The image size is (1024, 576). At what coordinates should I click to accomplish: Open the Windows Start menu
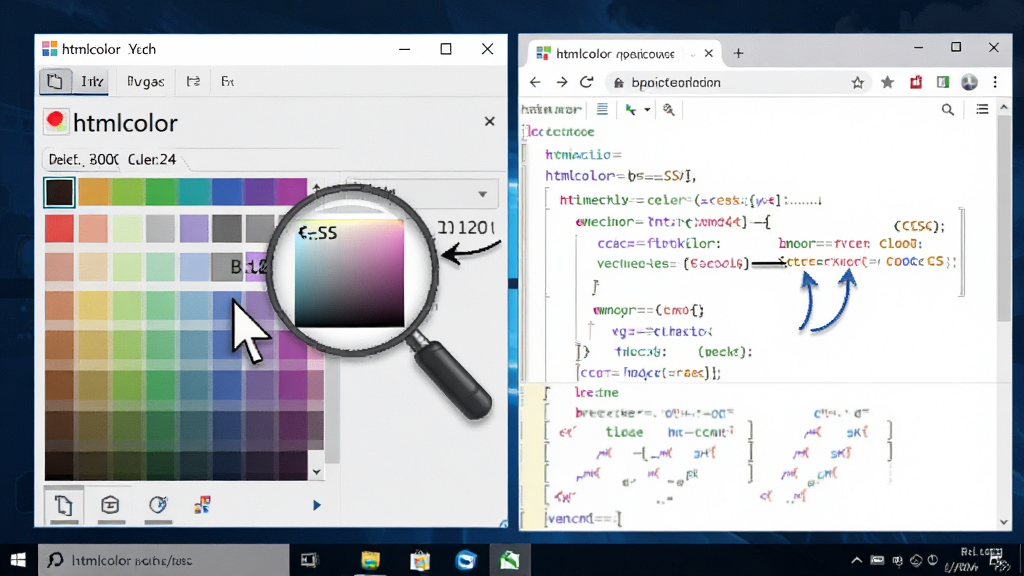tap(18, 560)
